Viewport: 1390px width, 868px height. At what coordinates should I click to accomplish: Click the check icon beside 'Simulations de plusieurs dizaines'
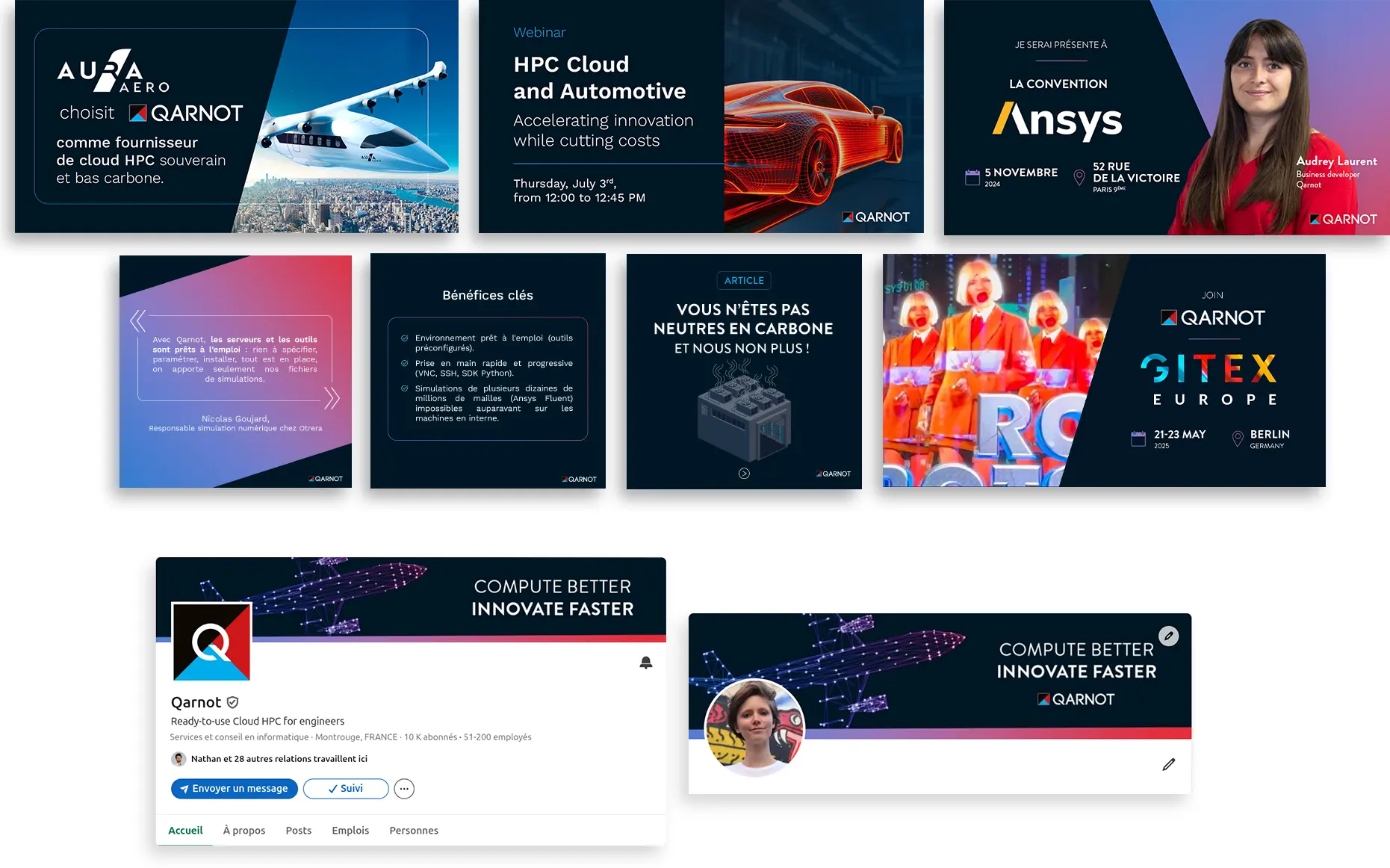coord(405,388)
